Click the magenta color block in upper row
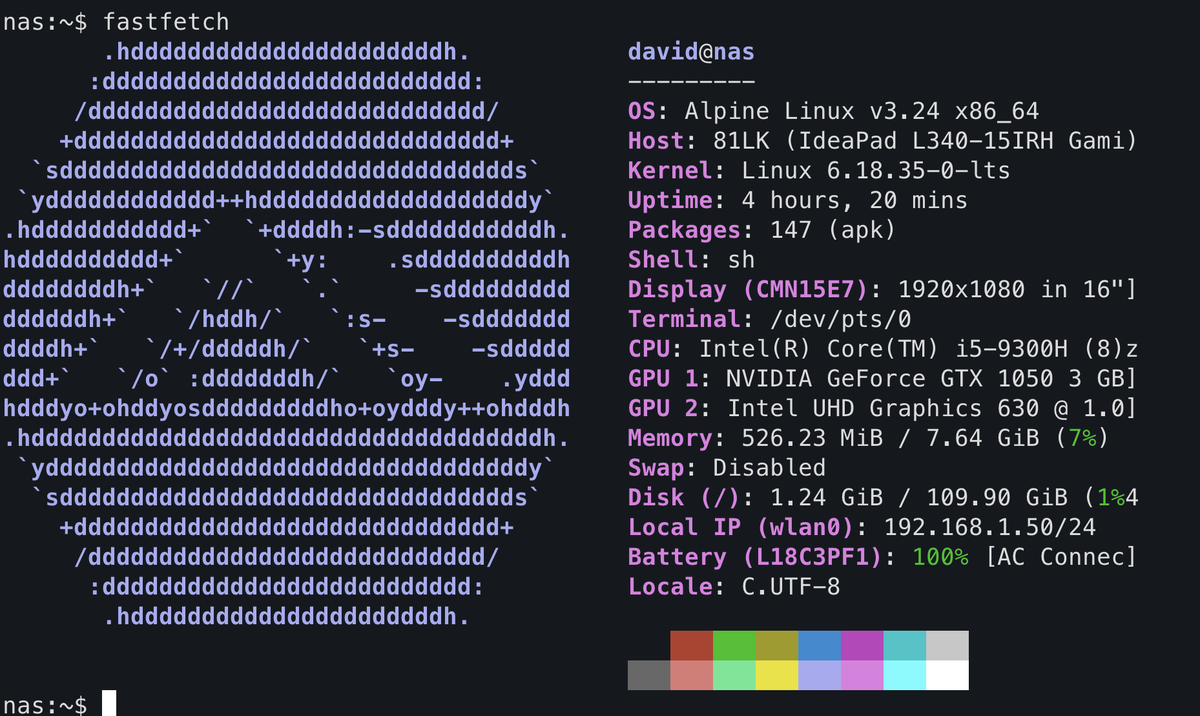This screenshot has height=716, width=1200. pos(862,645)
